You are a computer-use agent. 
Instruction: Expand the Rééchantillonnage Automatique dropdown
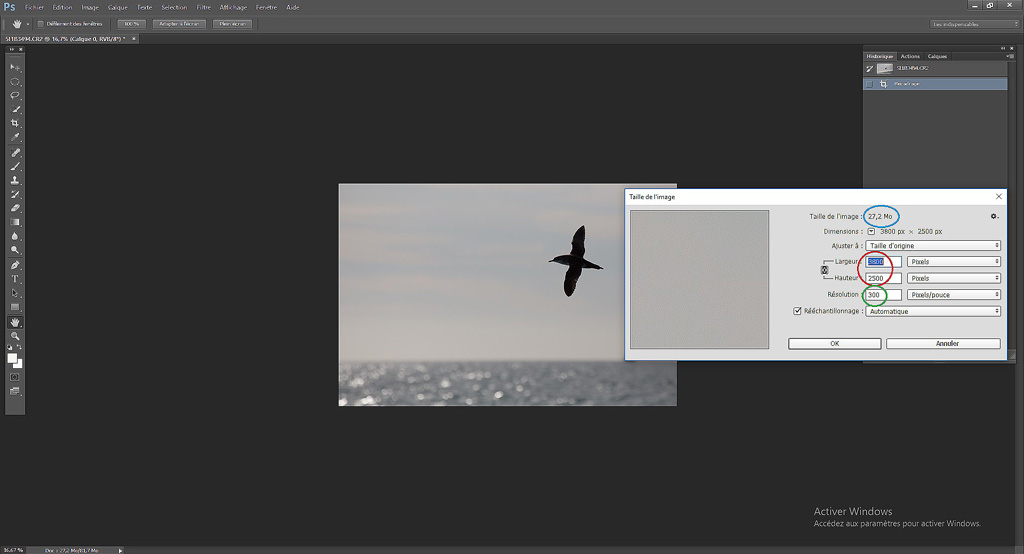tap(933, 311)
